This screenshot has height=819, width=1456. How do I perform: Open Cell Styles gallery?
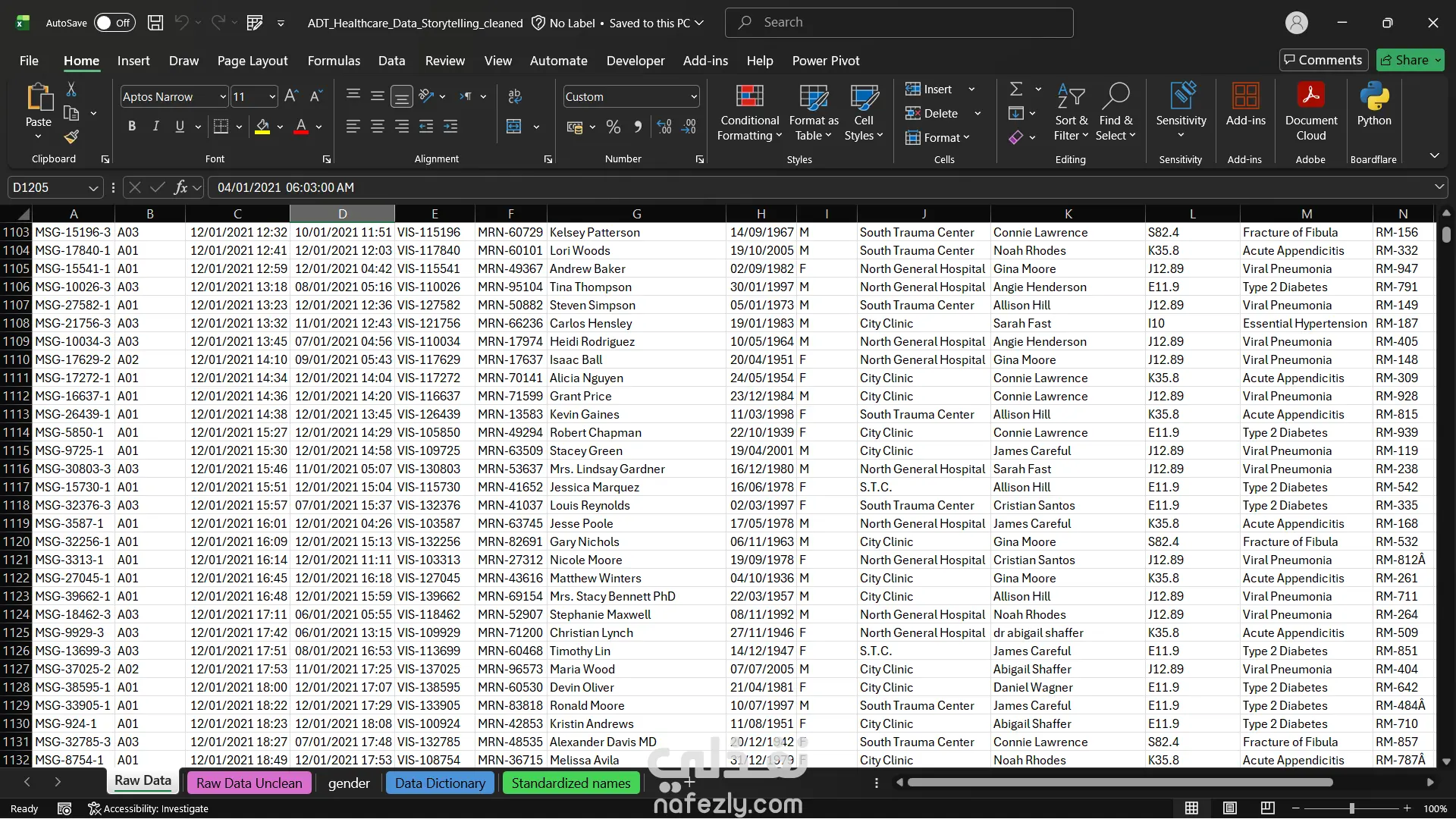(x=864, y=113)
